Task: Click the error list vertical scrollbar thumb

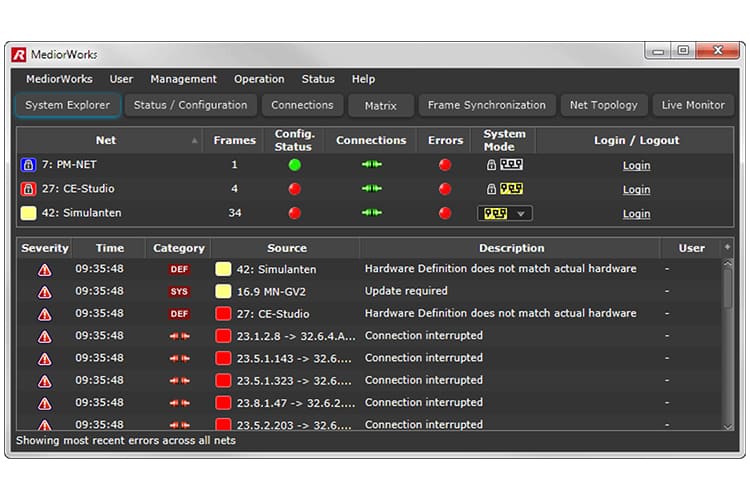Action: pos(728,289)
